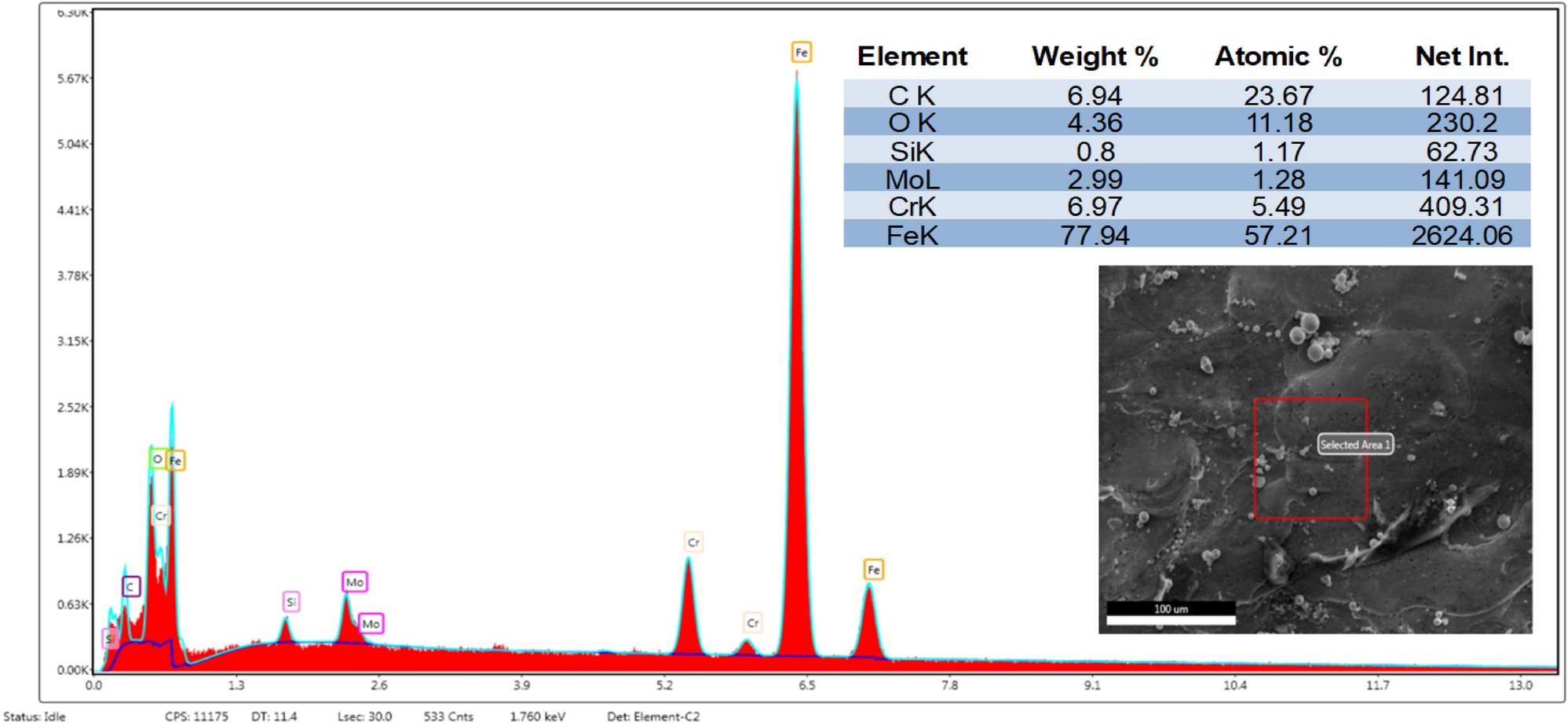Click the Si marker at the spectrum origin
1568x726 pixels.
[108, 639]
